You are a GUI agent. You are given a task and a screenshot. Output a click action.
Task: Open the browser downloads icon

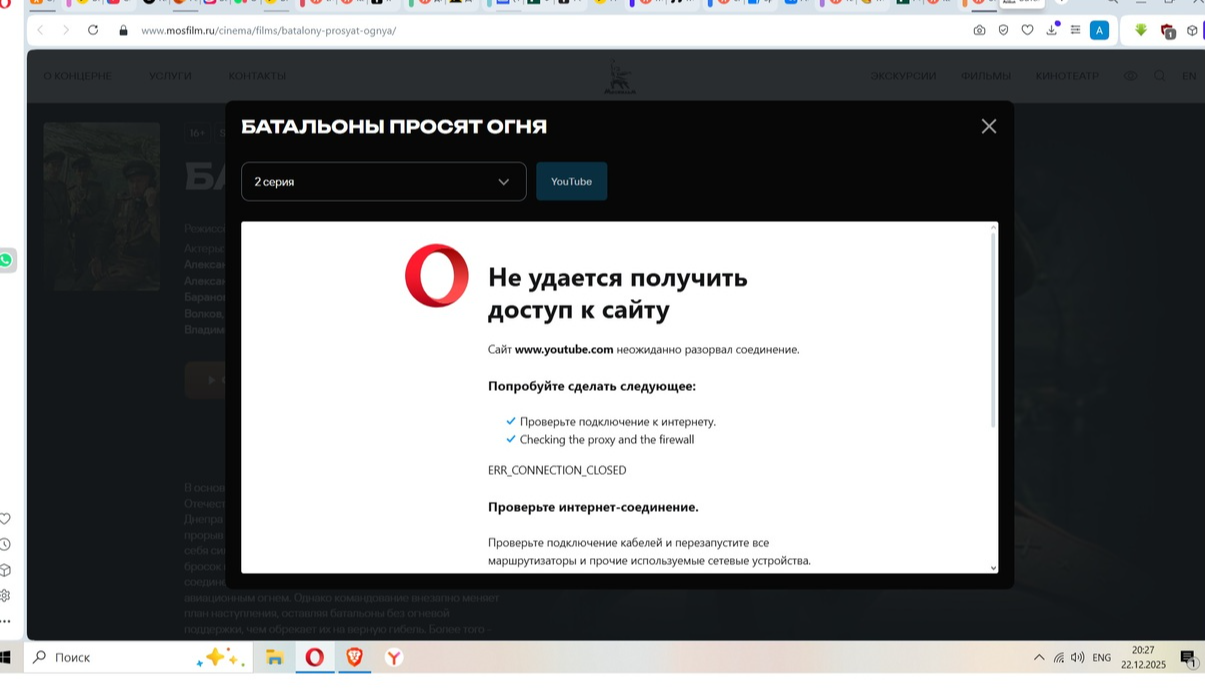(x=1052, y=30)
